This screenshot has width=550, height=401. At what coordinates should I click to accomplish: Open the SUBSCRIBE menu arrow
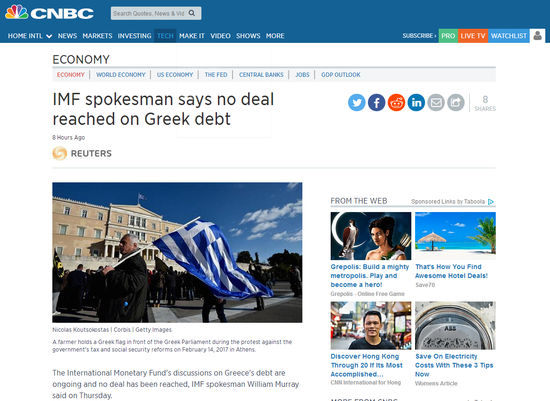(x=435, y=35)
